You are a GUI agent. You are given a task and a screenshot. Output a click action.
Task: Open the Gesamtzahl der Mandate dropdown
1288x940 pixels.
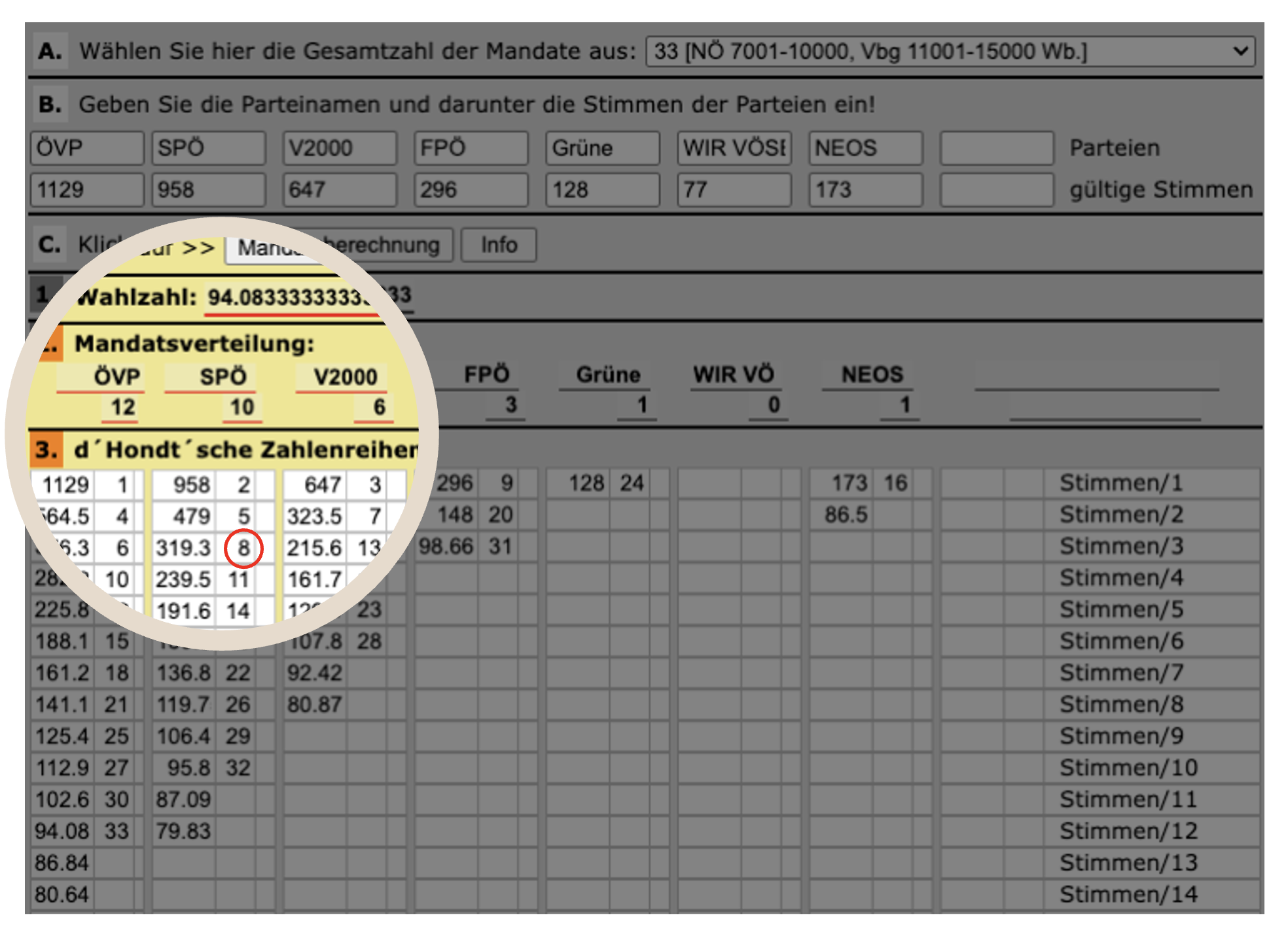tap(949, 51)
